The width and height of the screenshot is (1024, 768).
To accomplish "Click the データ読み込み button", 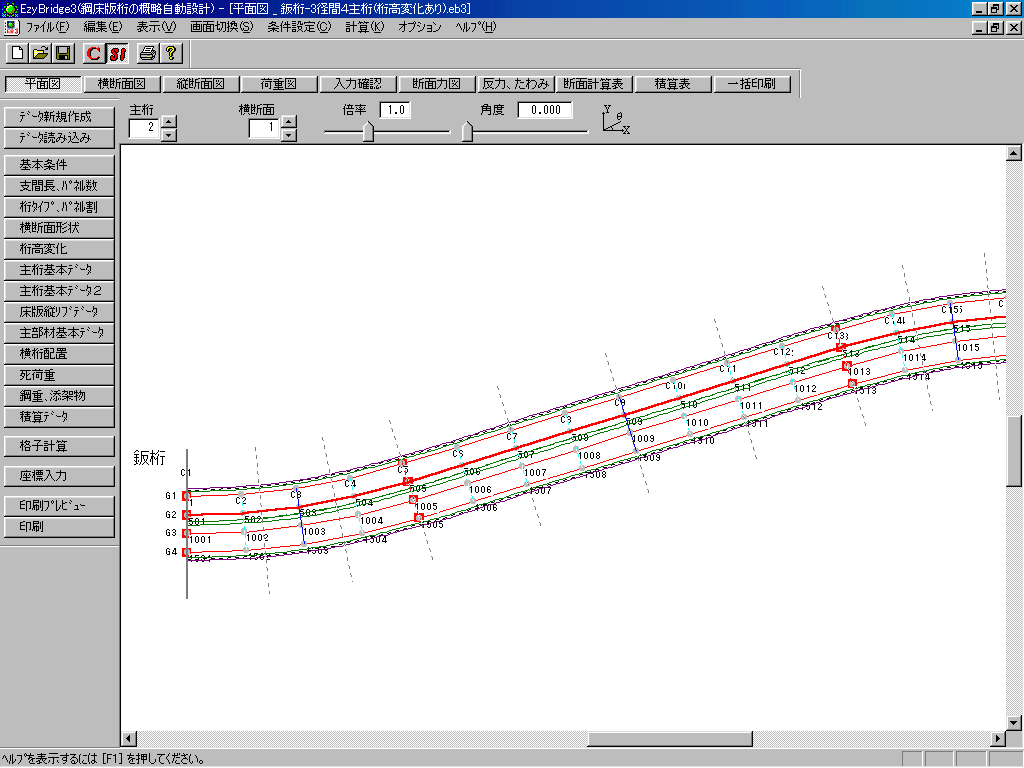I will (x=59, y=138).
